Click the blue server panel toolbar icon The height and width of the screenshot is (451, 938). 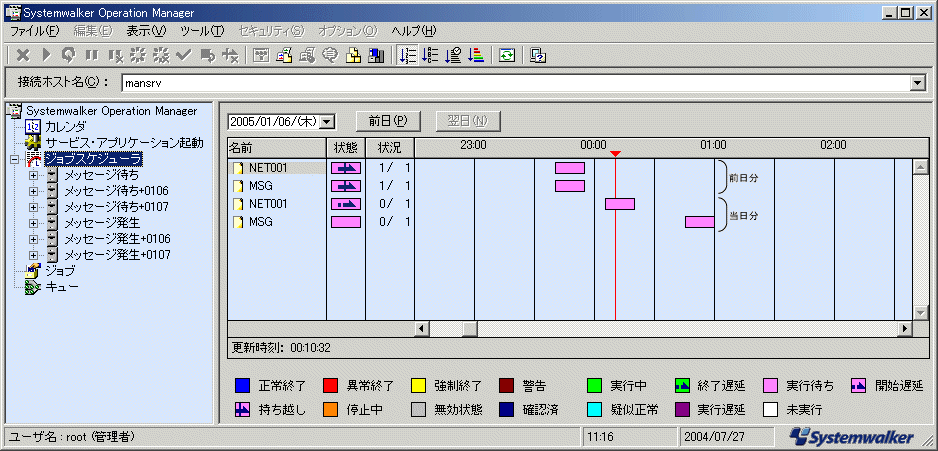point(376,56)
